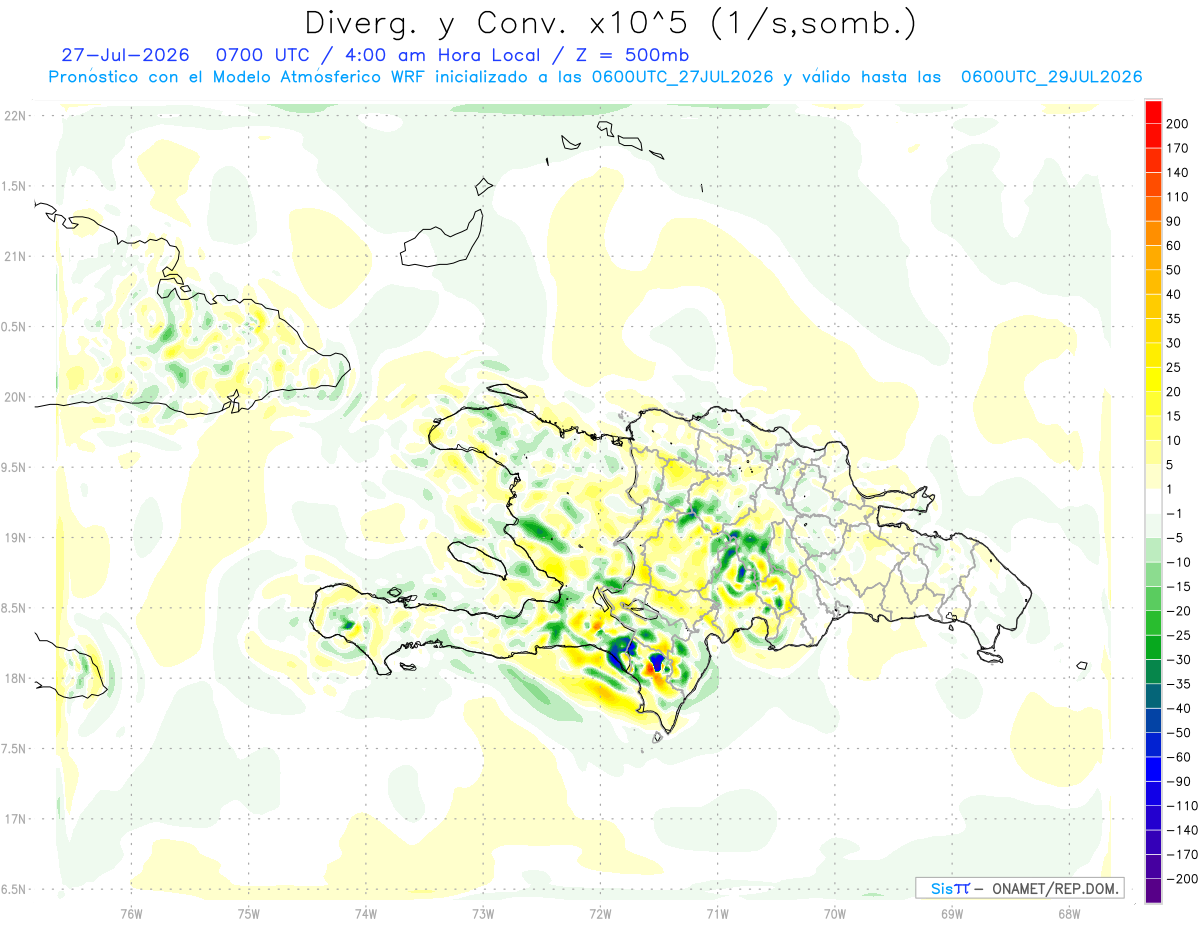Click the '17N' latitude label

click(15, 819)
